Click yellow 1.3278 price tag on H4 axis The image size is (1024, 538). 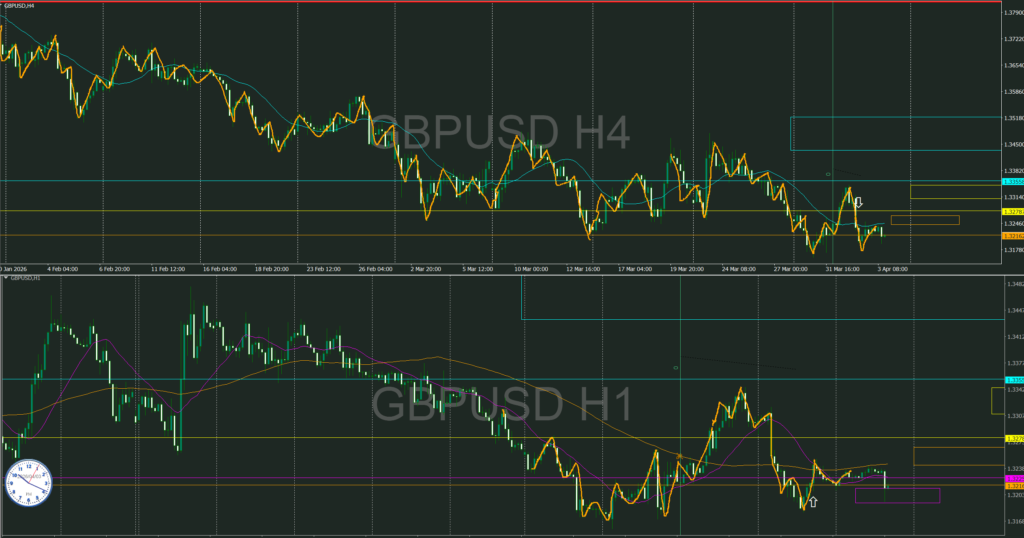[x=1011, y=212]
